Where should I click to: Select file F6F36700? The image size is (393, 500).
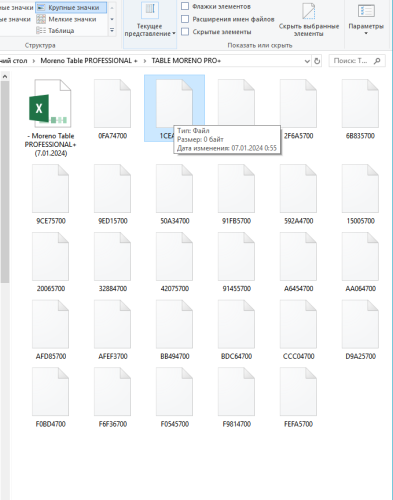[112, 397]
